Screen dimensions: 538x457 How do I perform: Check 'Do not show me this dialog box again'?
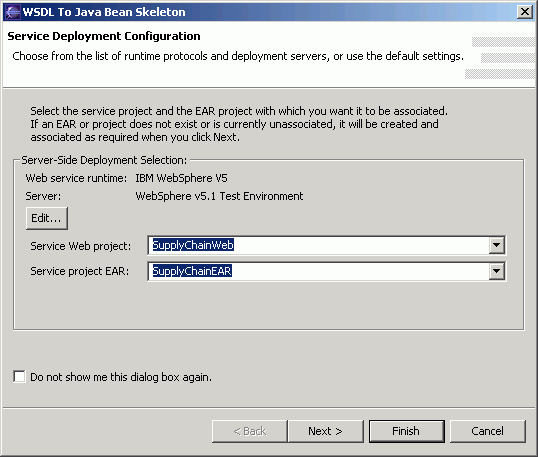(x=19, y=376)
